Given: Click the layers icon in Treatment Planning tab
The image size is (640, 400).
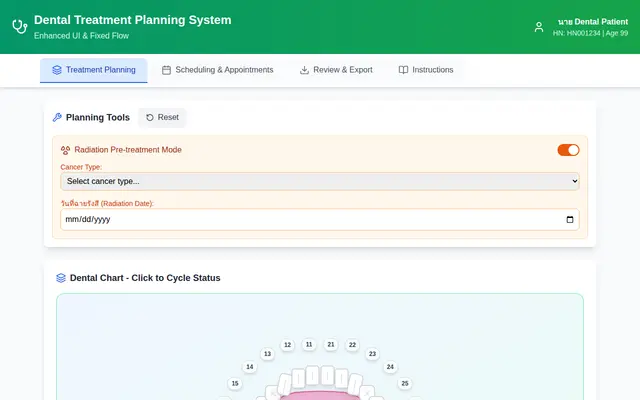Looking at the screenshot, I should 57,70.
